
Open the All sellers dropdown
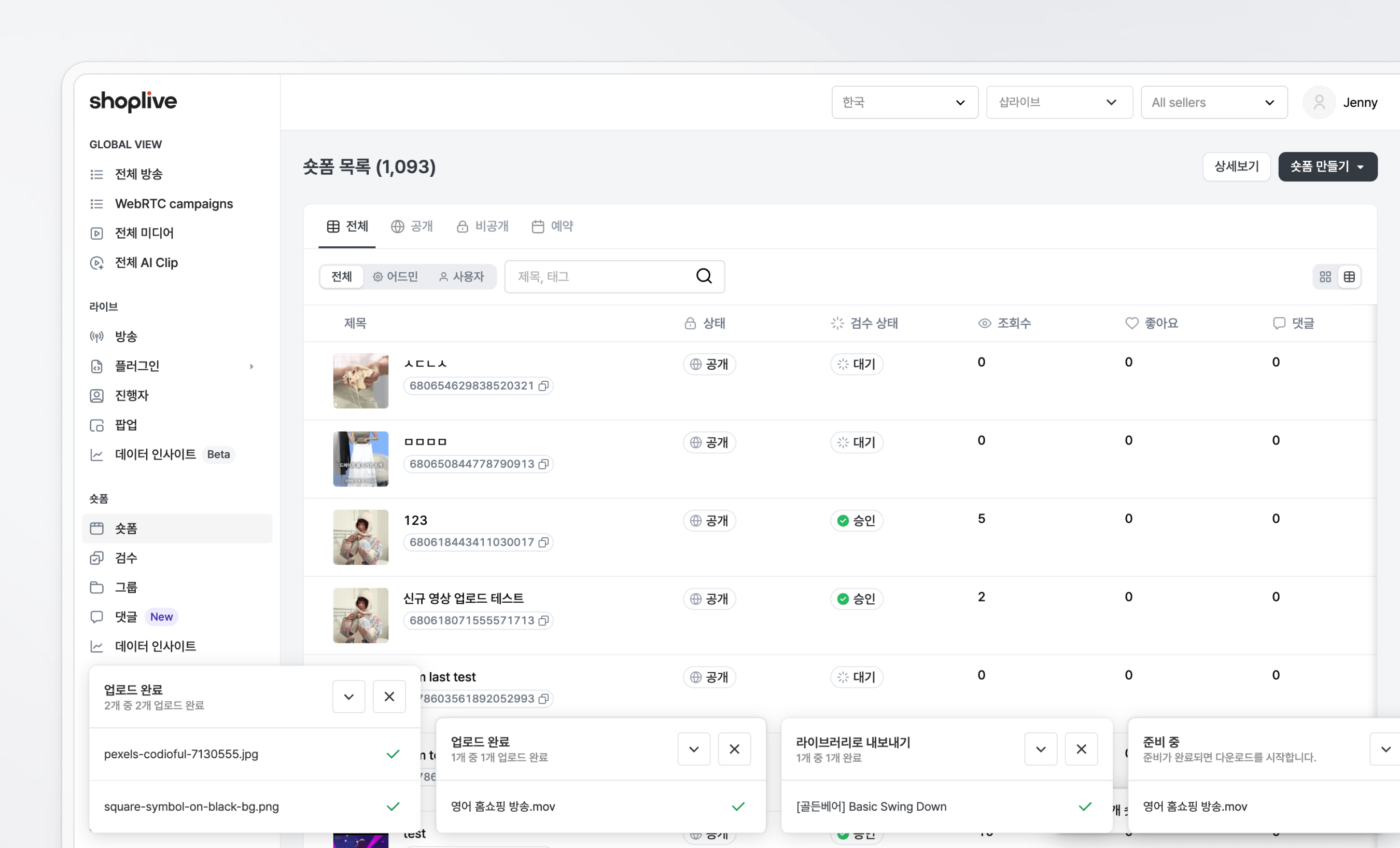[1214, 102]
